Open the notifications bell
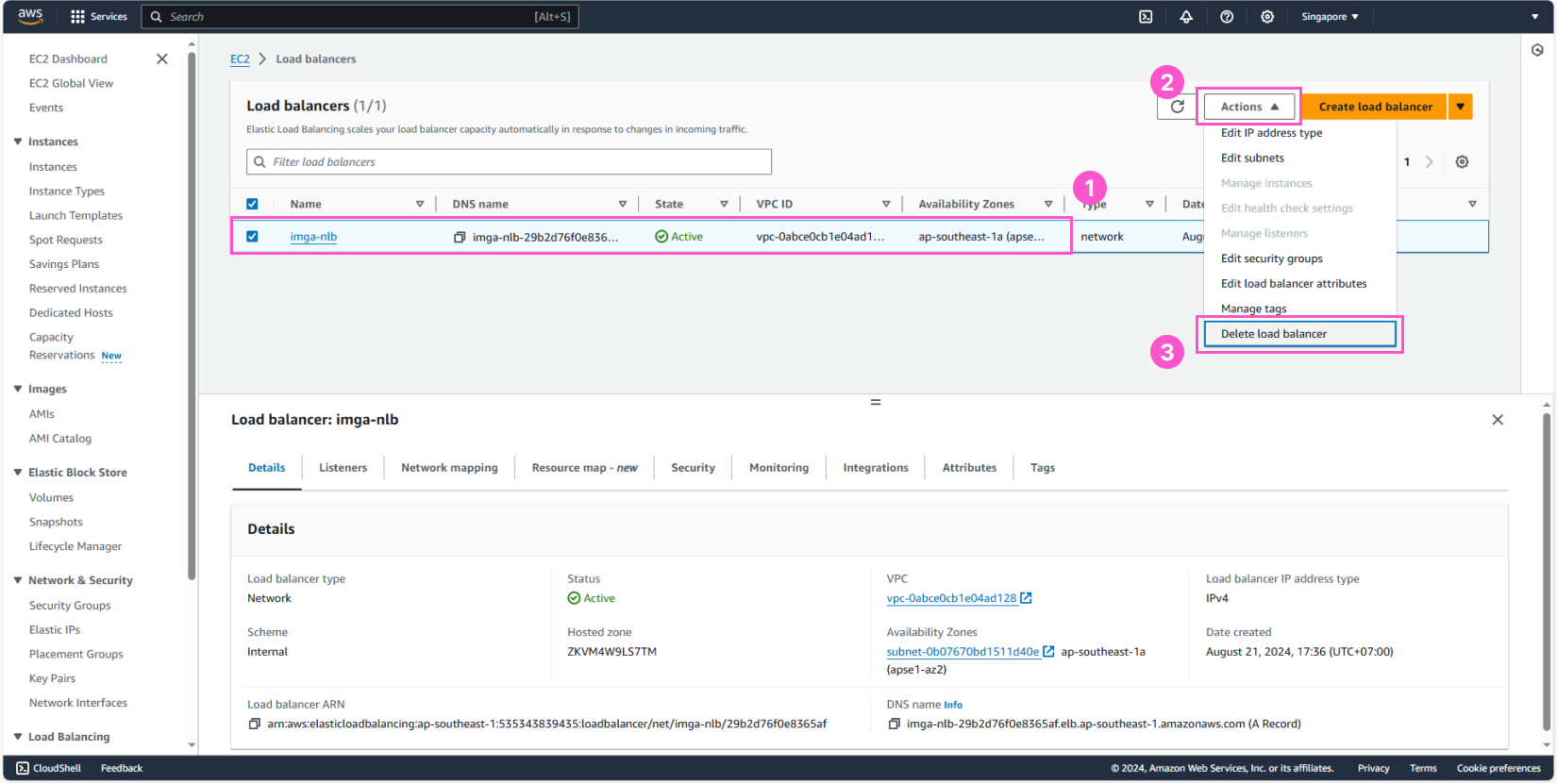This screenshot has height=784, width=1557. coord(1186,16)
